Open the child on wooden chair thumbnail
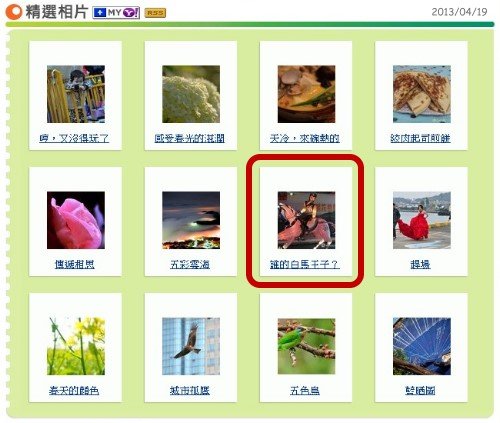Screen dimensions: 500x423 point(76,94)
